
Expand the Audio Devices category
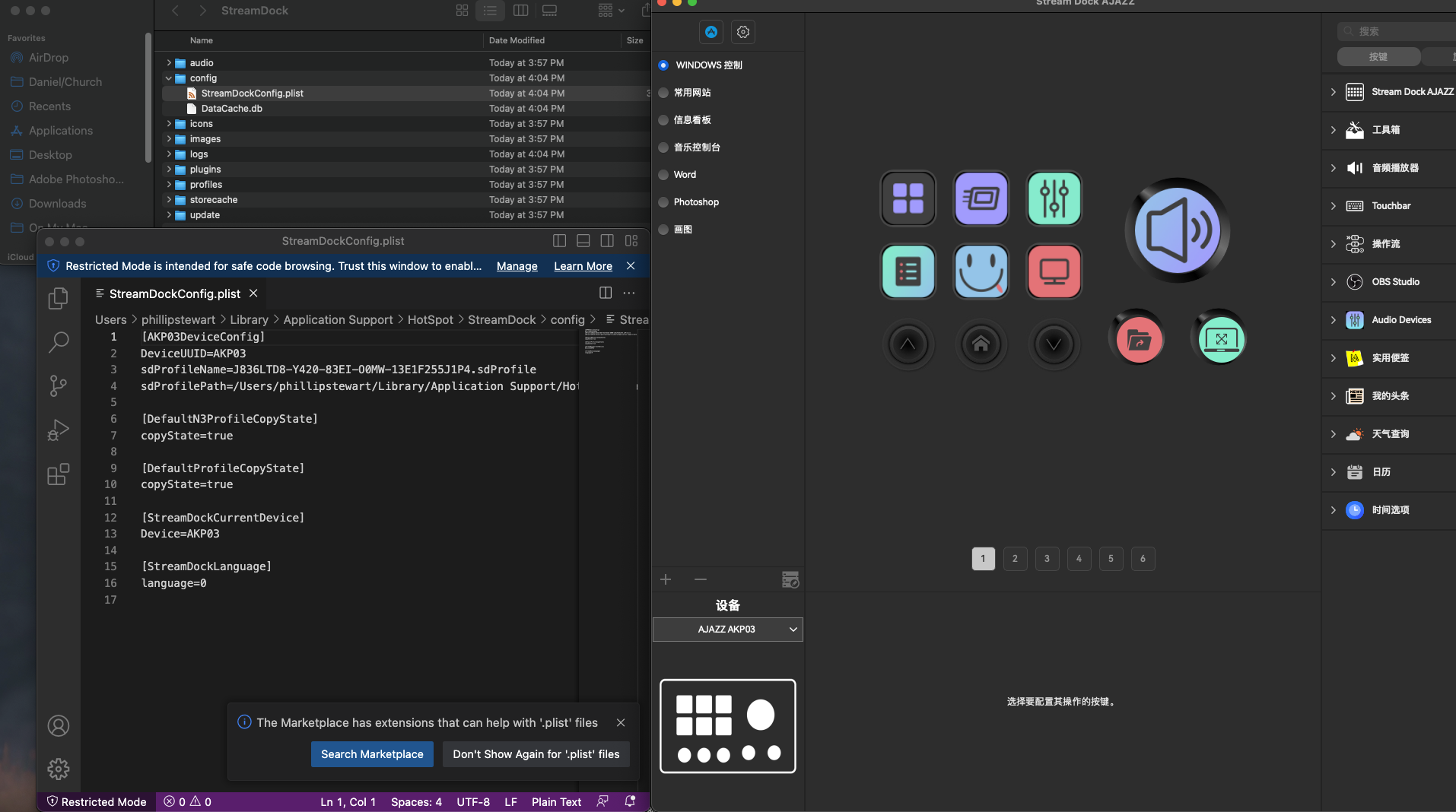[1334, 320]
